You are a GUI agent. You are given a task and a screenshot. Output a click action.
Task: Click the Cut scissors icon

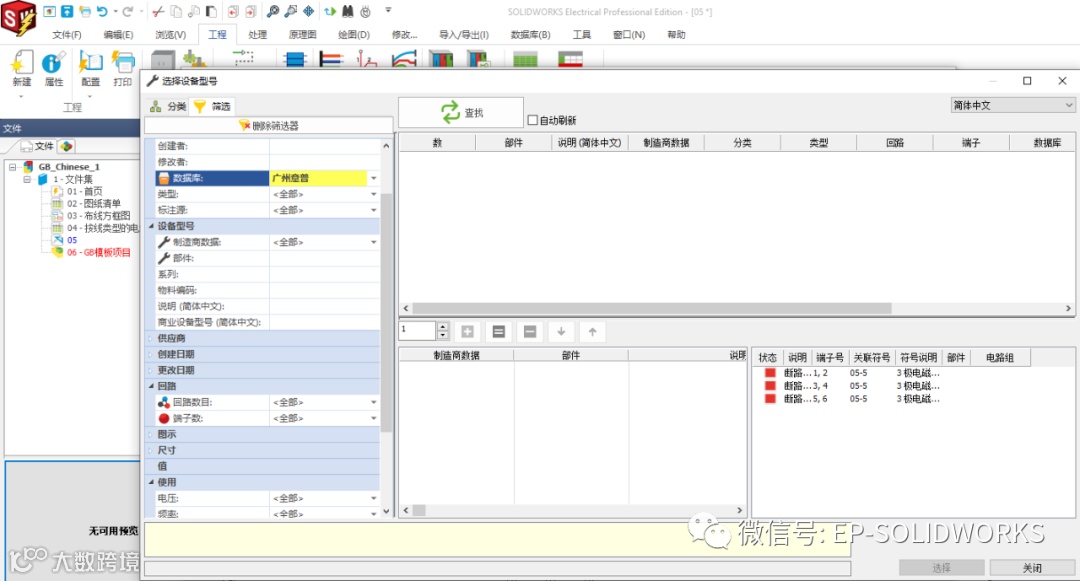pyautogui.click(x=158, y=11)
